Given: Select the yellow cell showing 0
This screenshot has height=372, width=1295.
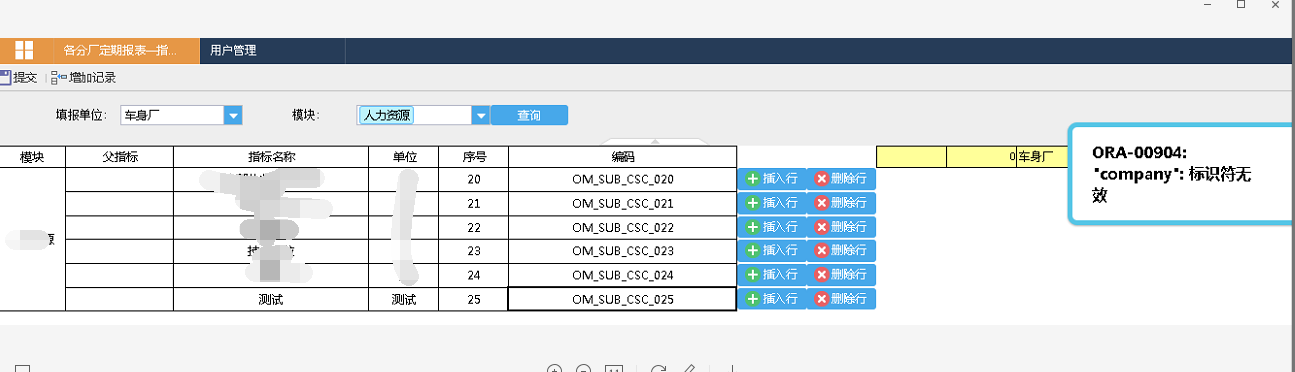Looking at the screenshot, I should click(x=981, y=157).
